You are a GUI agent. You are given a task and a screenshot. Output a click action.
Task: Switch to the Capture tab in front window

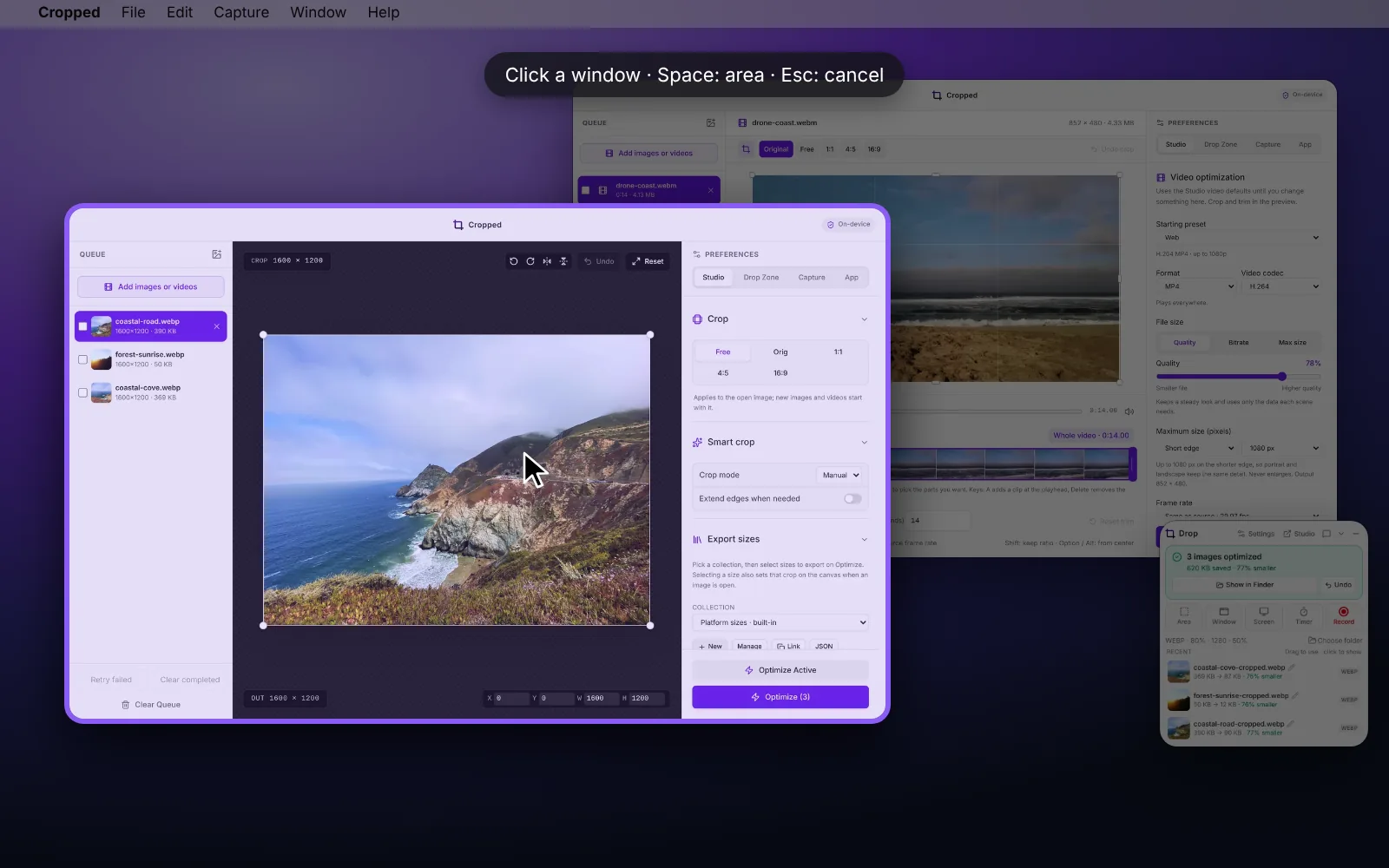(x=812, y=278)
